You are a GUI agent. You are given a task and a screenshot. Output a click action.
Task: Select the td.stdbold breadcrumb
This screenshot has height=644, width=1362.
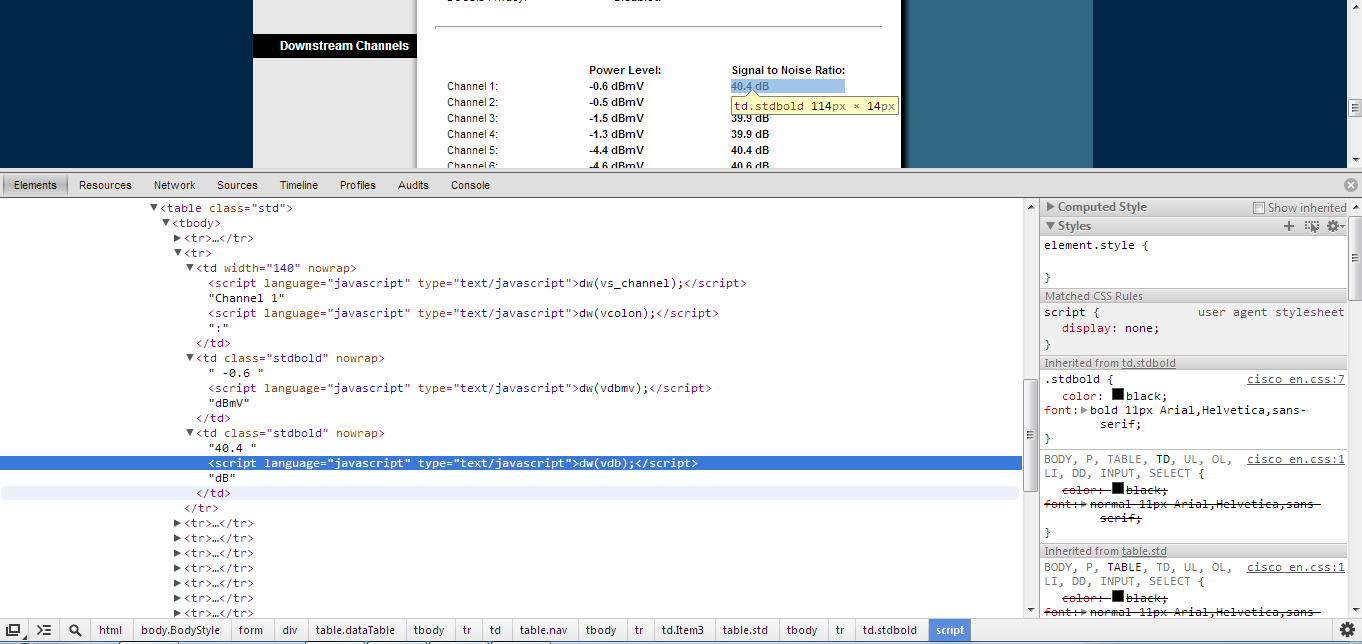(x=890, y=630)
